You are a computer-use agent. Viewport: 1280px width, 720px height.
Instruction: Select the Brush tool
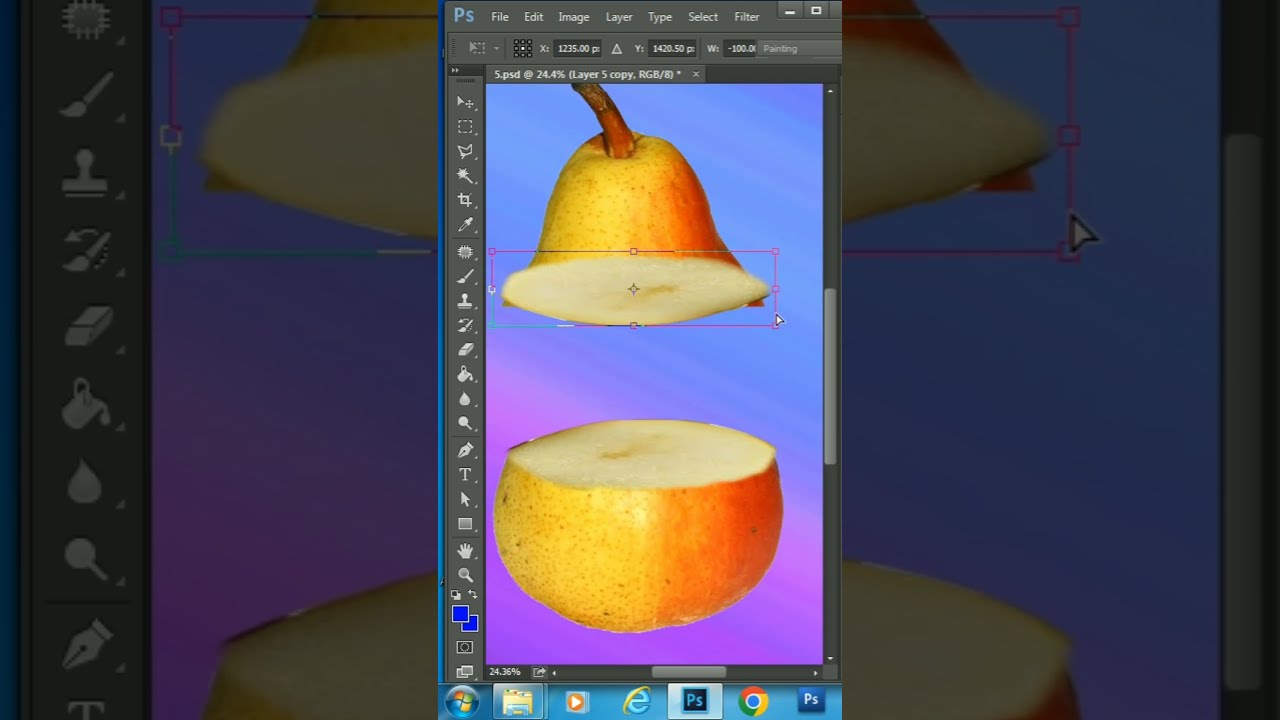tap(465, 276)
